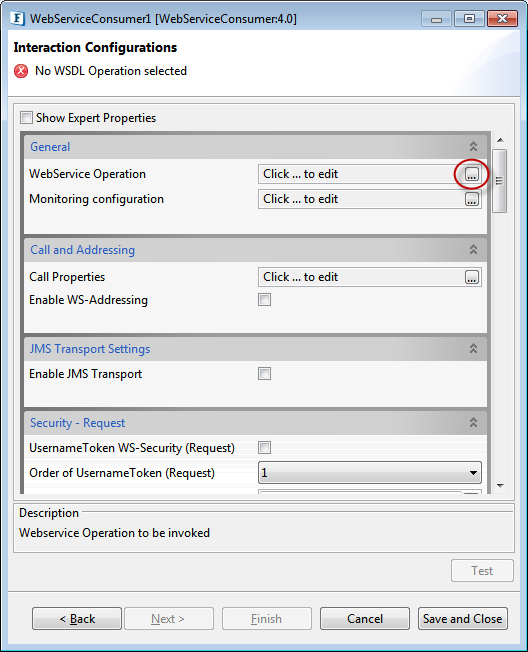The image size is (528, 652).
Task: Open the Monitoring configuration ellipsis button
Action: pyautogui.click(x=471, y=199)
